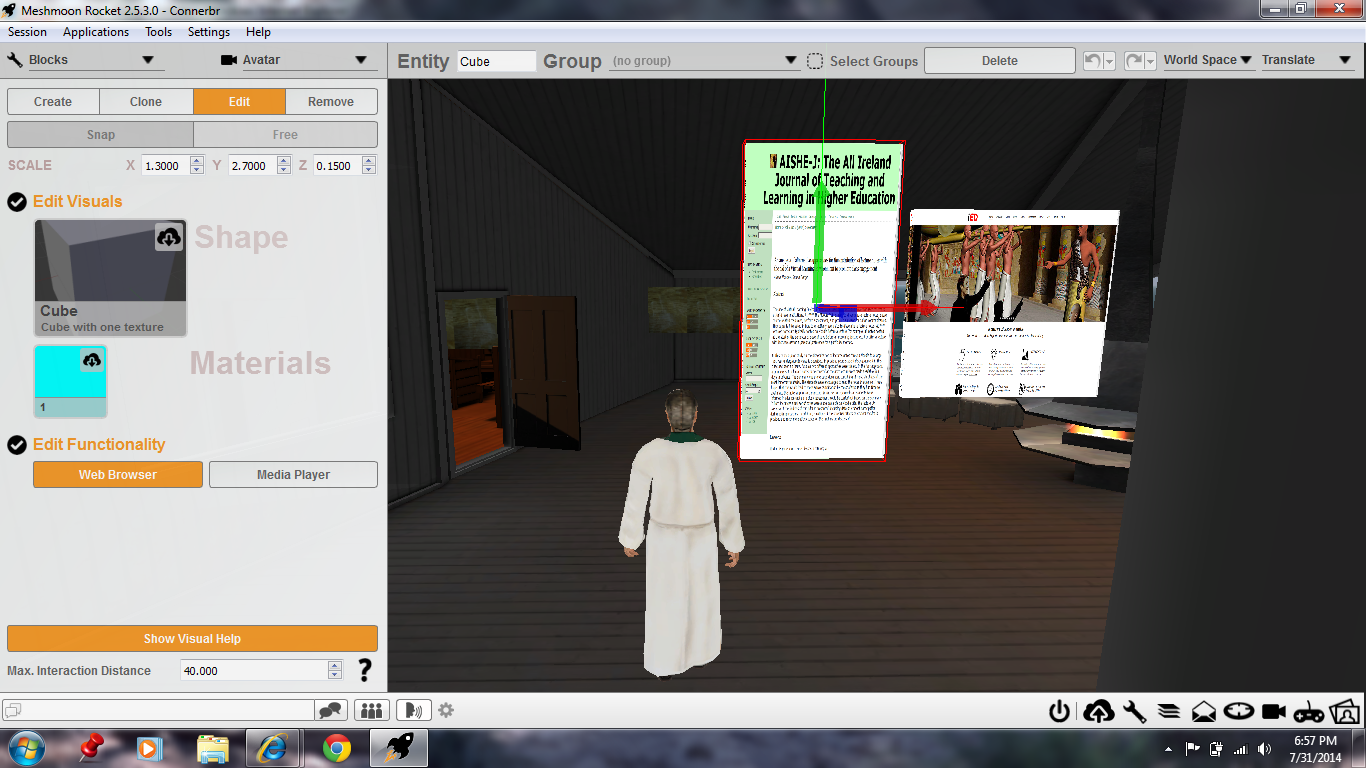Image resolution: width=1370 pixels, height=768 pixels.
Task: Select the Media Player functionality
Action: point(293,474)
